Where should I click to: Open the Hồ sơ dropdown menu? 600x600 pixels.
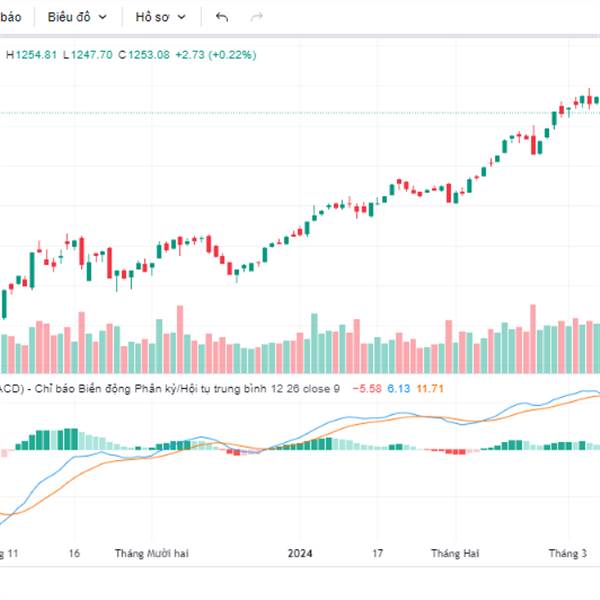point(161,17)
